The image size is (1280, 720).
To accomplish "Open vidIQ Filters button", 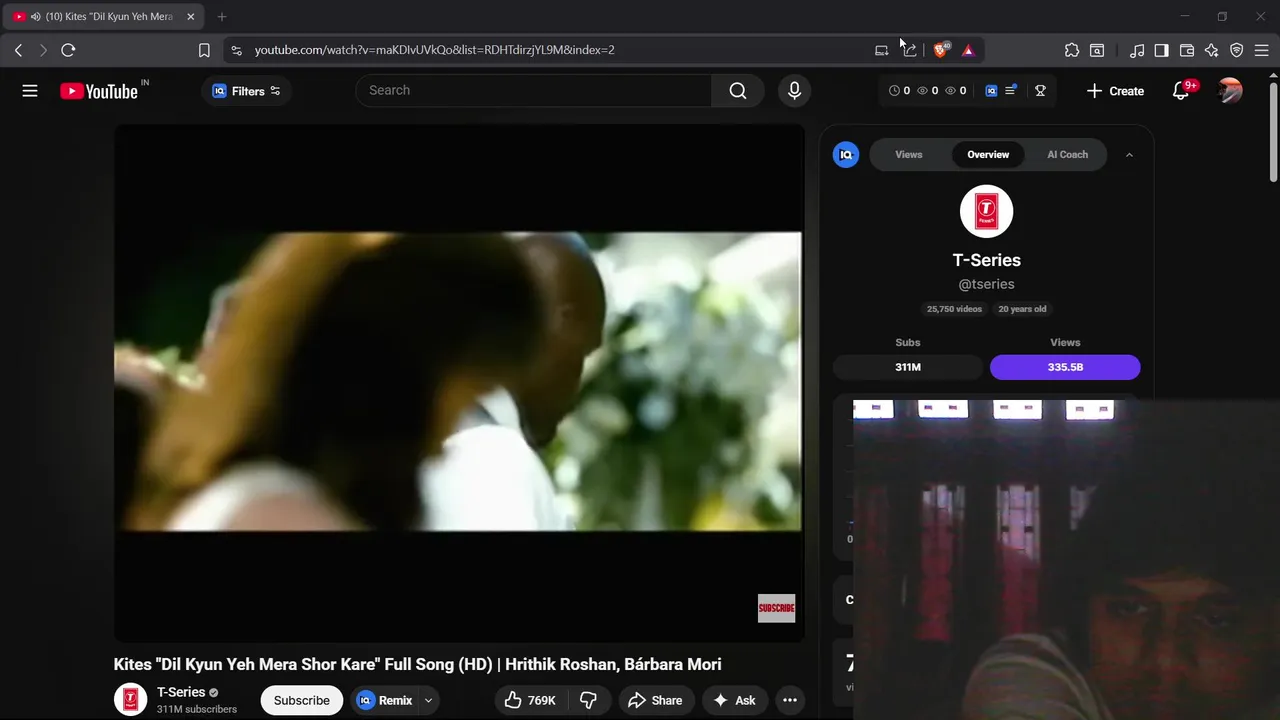I will point(246,91).
